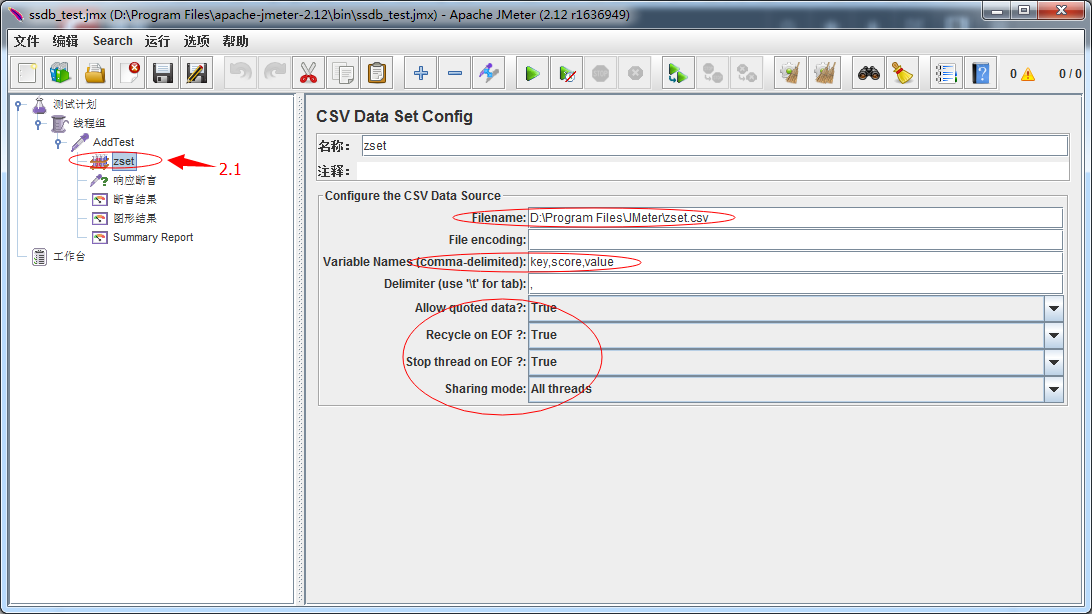Screen dimensions: 1092x614
Task: Open the Search menu
Action: [113, 41]
